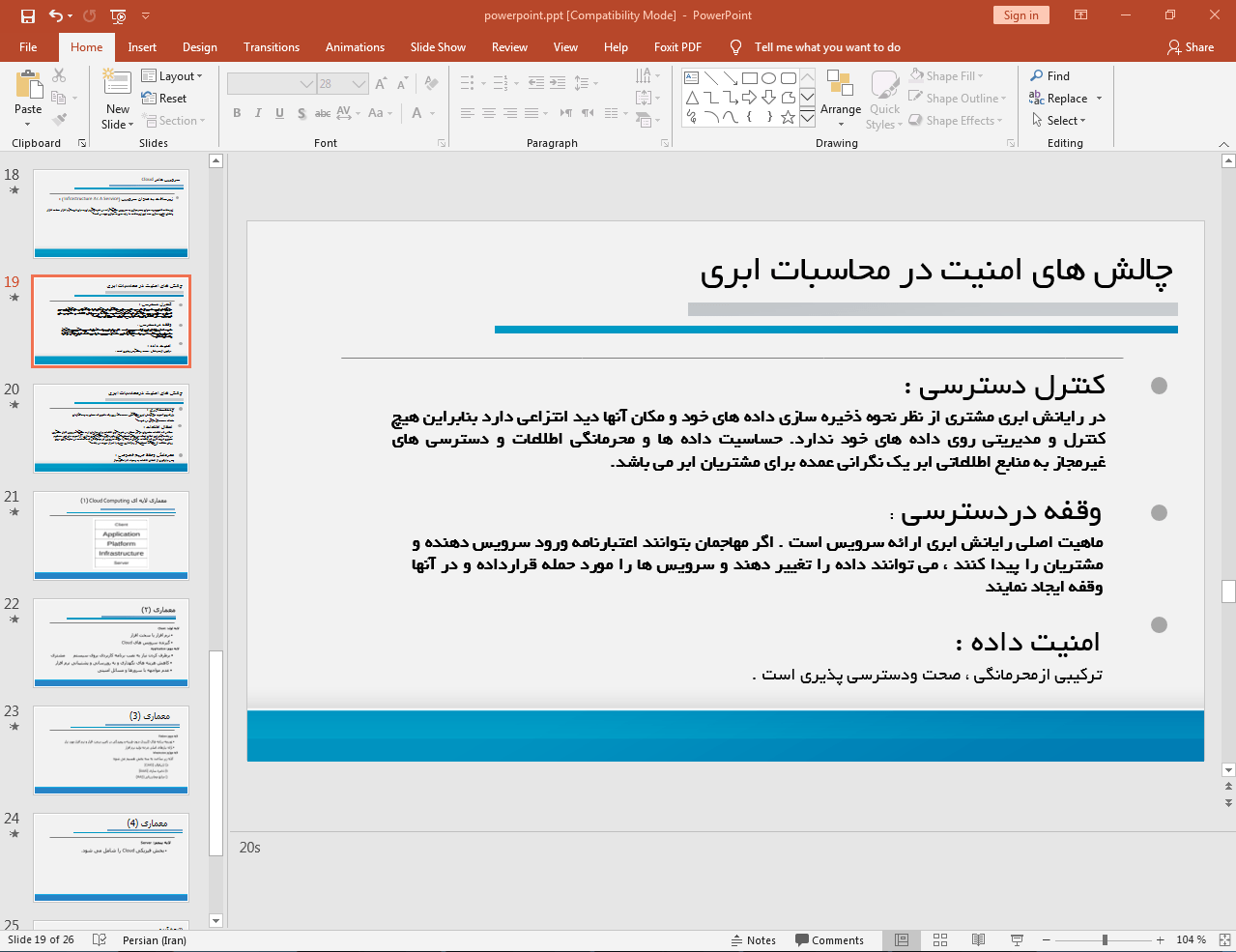Screen dimensions: 1236x952
Task: Toggle Bold formatting
Action: point(237,113)
